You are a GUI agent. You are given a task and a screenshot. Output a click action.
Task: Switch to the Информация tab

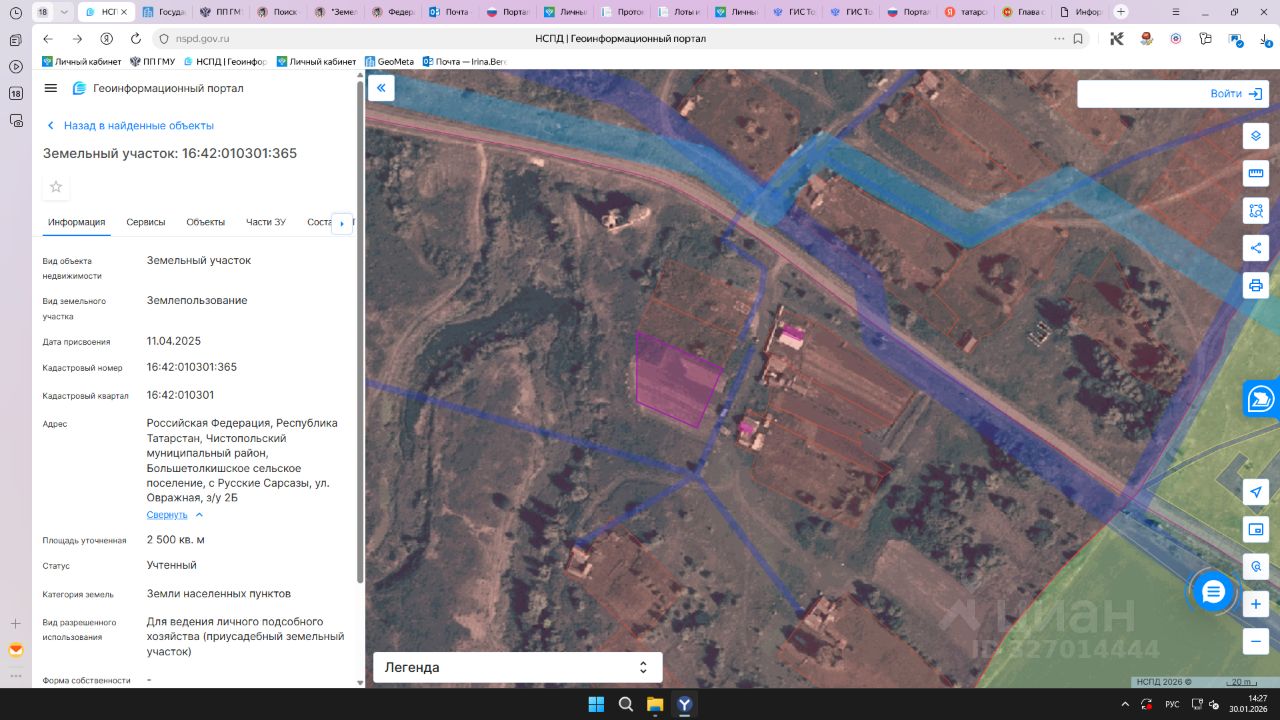[76, 222]
